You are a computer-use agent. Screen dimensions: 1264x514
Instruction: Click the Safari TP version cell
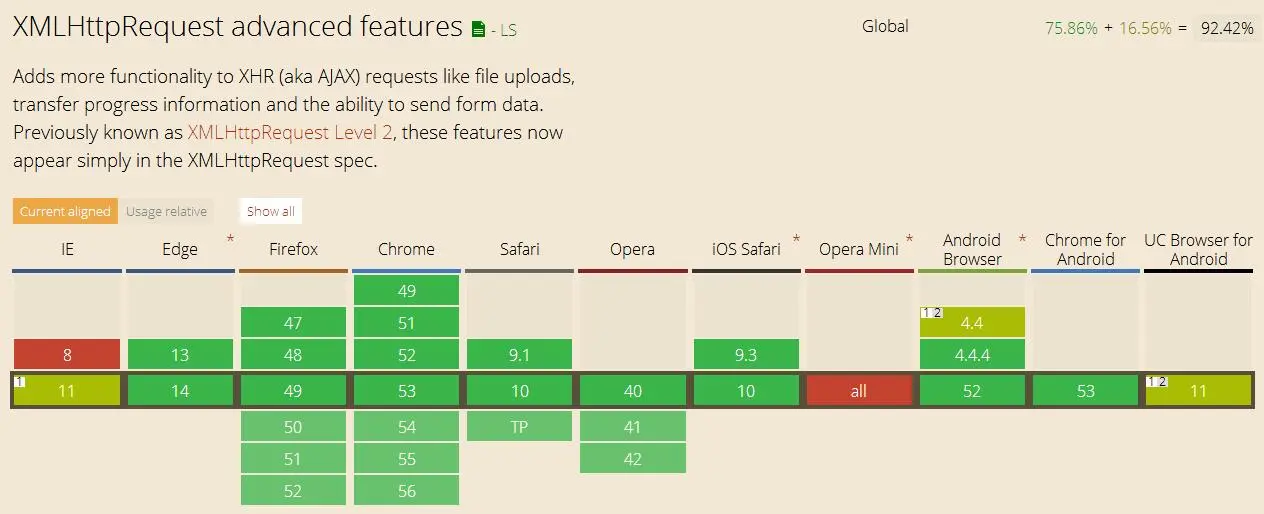point(519,425)
